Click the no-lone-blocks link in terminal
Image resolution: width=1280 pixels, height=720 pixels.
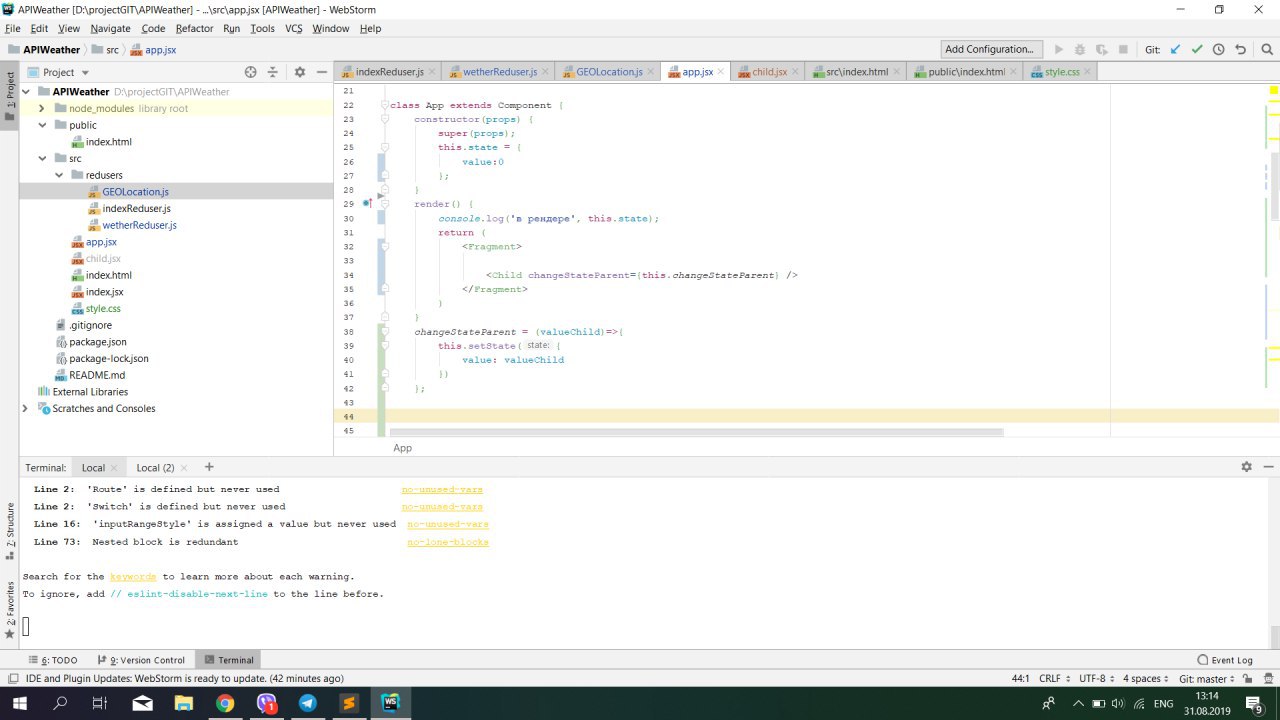pyautogui.click(x=447, y=542)
